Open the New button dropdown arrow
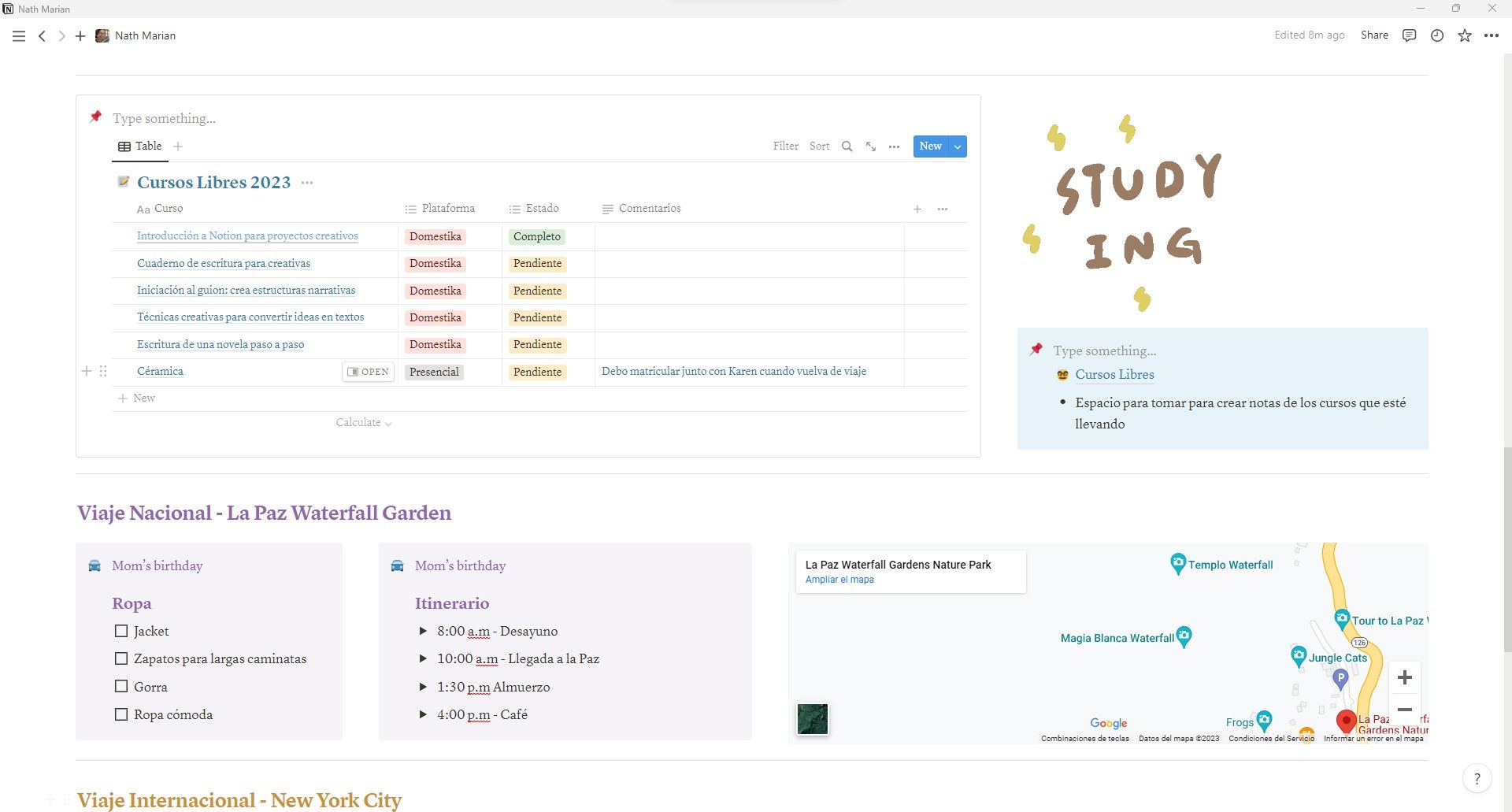The width and height of the screenshot is (1512, 812). tap(958, 146)
